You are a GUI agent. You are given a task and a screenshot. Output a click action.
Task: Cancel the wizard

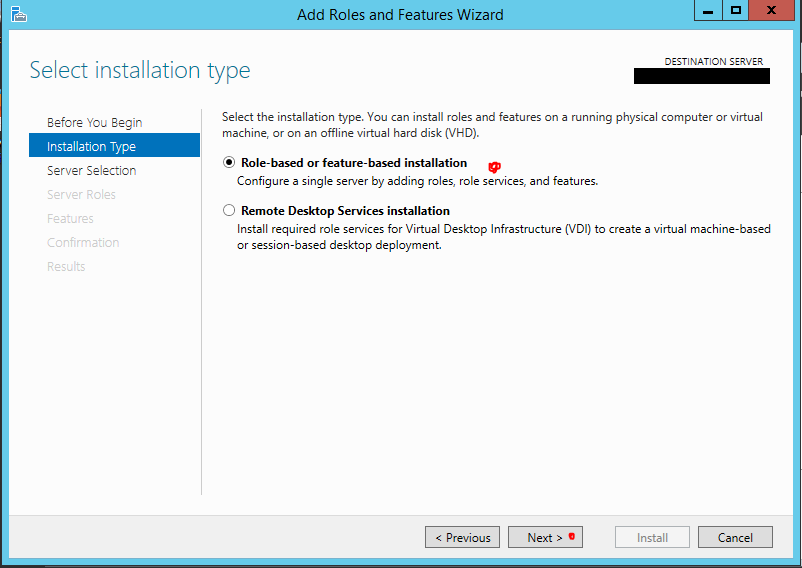(x=735, y=537)
